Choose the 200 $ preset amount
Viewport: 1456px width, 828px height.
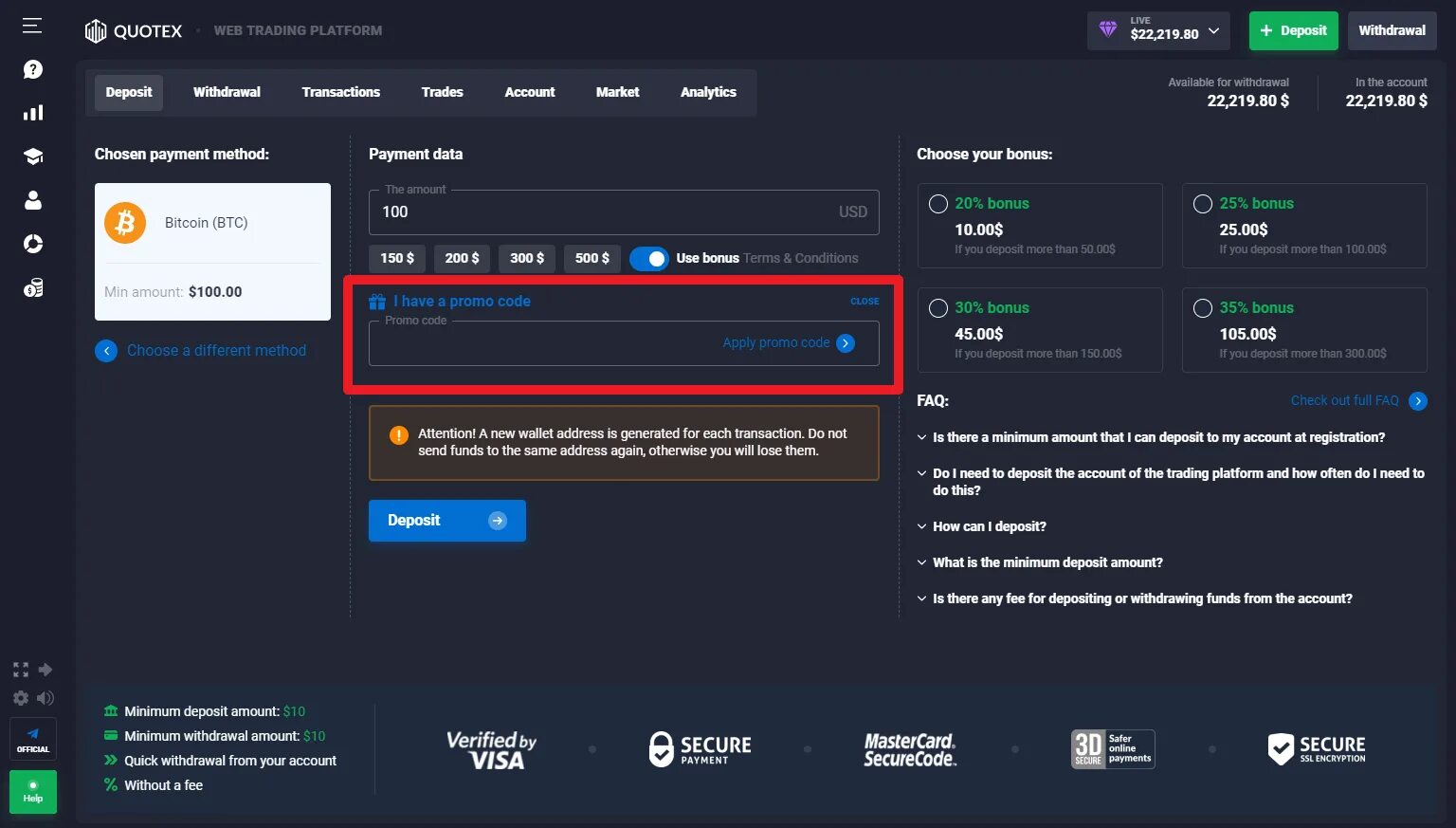(x=463, y=258)
